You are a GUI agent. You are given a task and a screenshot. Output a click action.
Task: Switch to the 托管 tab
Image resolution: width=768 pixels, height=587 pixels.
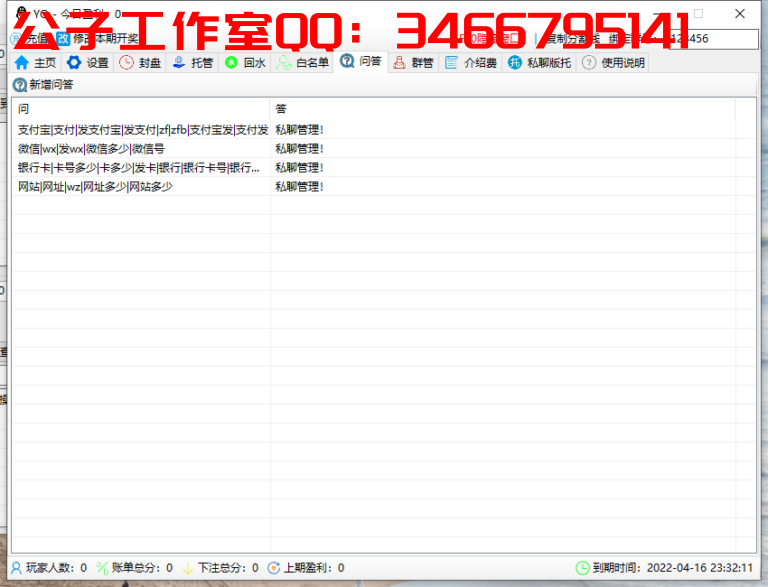click(x=192, y=63)
